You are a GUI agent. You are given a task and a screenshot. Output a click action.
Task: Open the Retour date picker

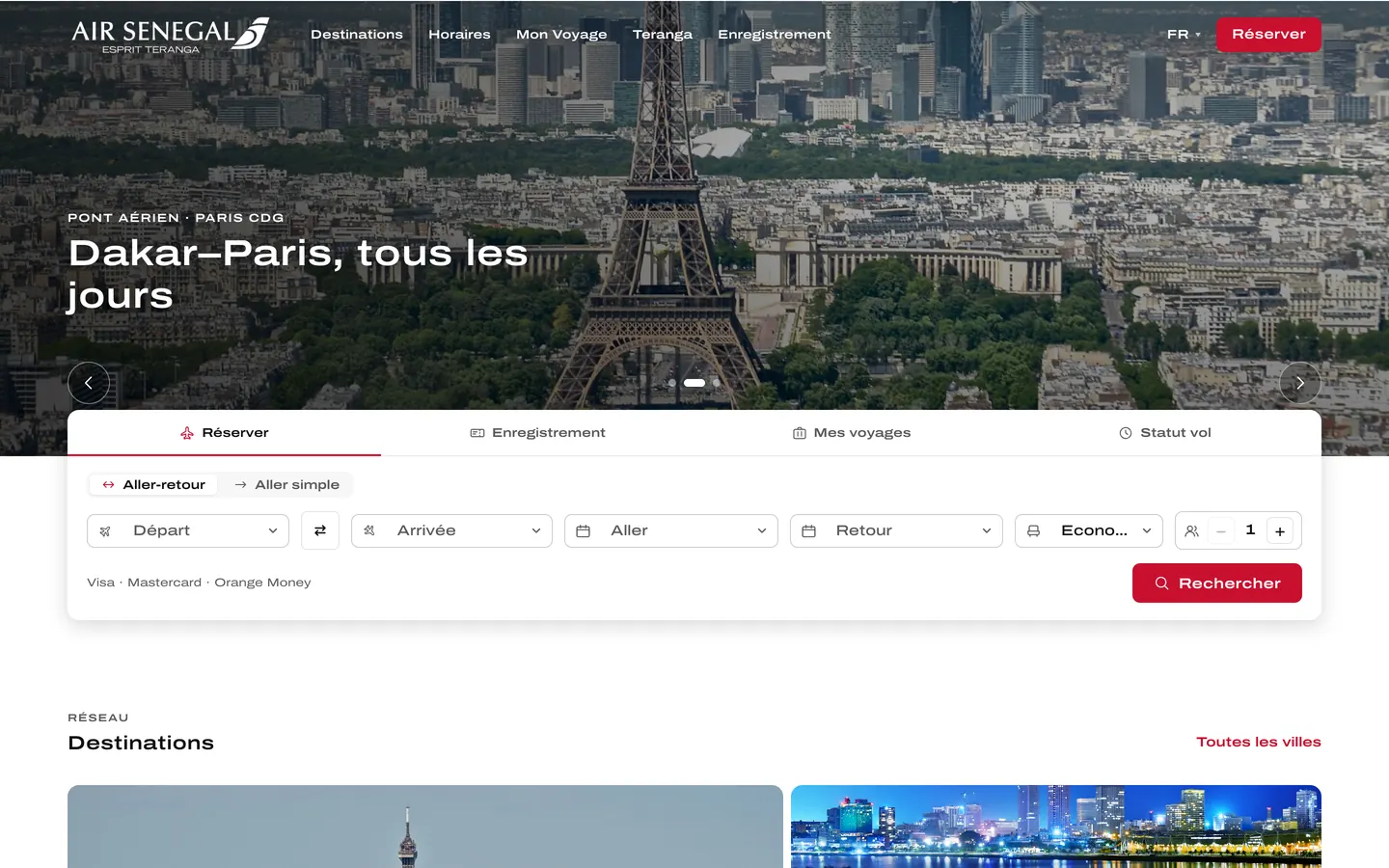point(896,530)
